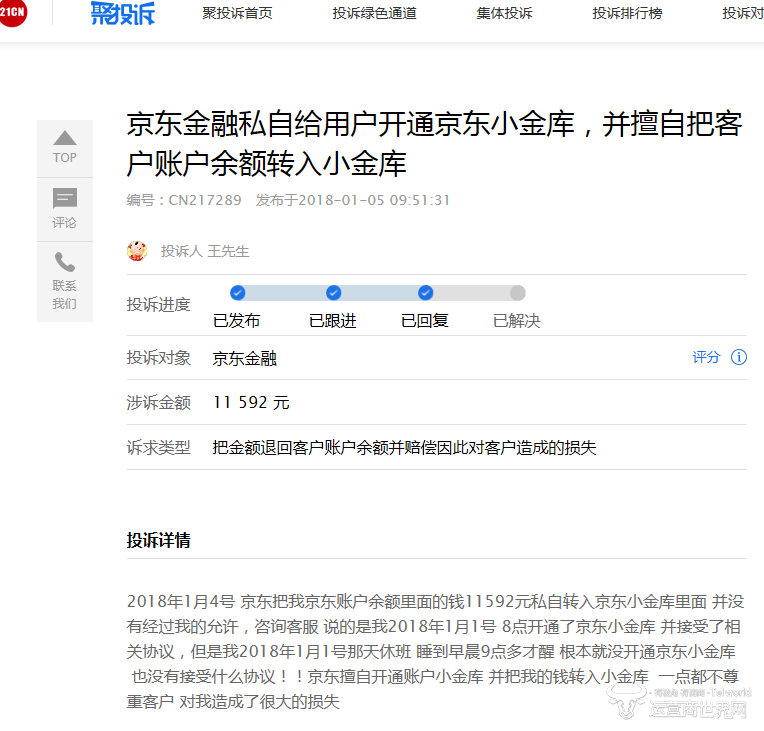The width and height of the screenshot is (764, 731).
Task: Click the complaint detail paragraph
Action: [435, 652]
